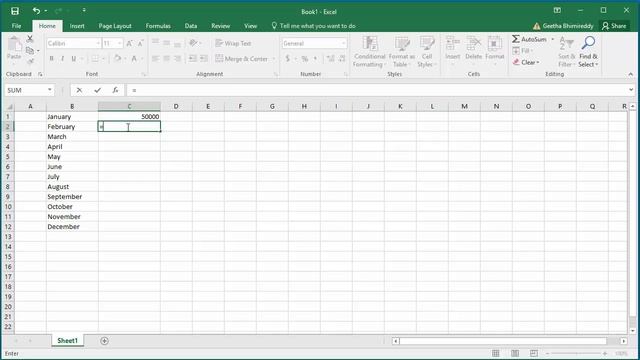Toggle center alignment for cell text

166,59
